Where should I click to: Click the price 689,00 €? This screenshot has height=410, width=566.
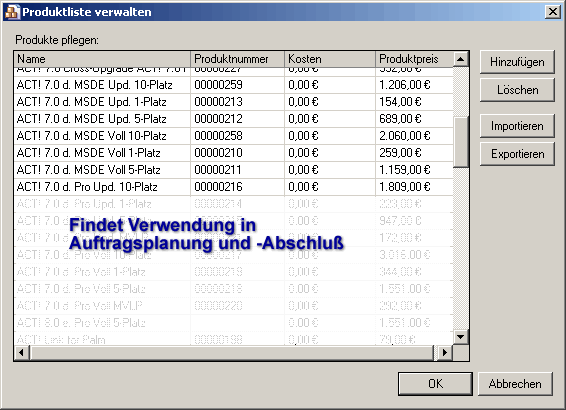click(x=400, y=119)
